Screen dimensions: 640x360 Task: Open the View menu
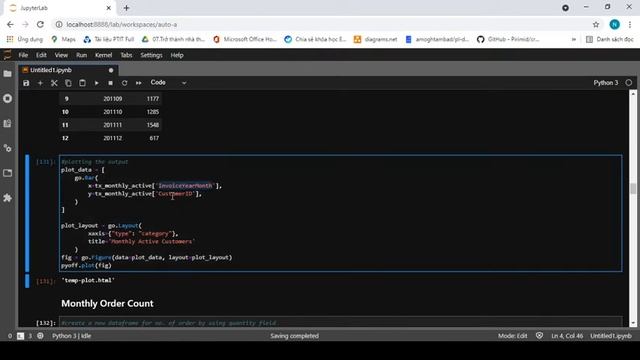(61, 55)
